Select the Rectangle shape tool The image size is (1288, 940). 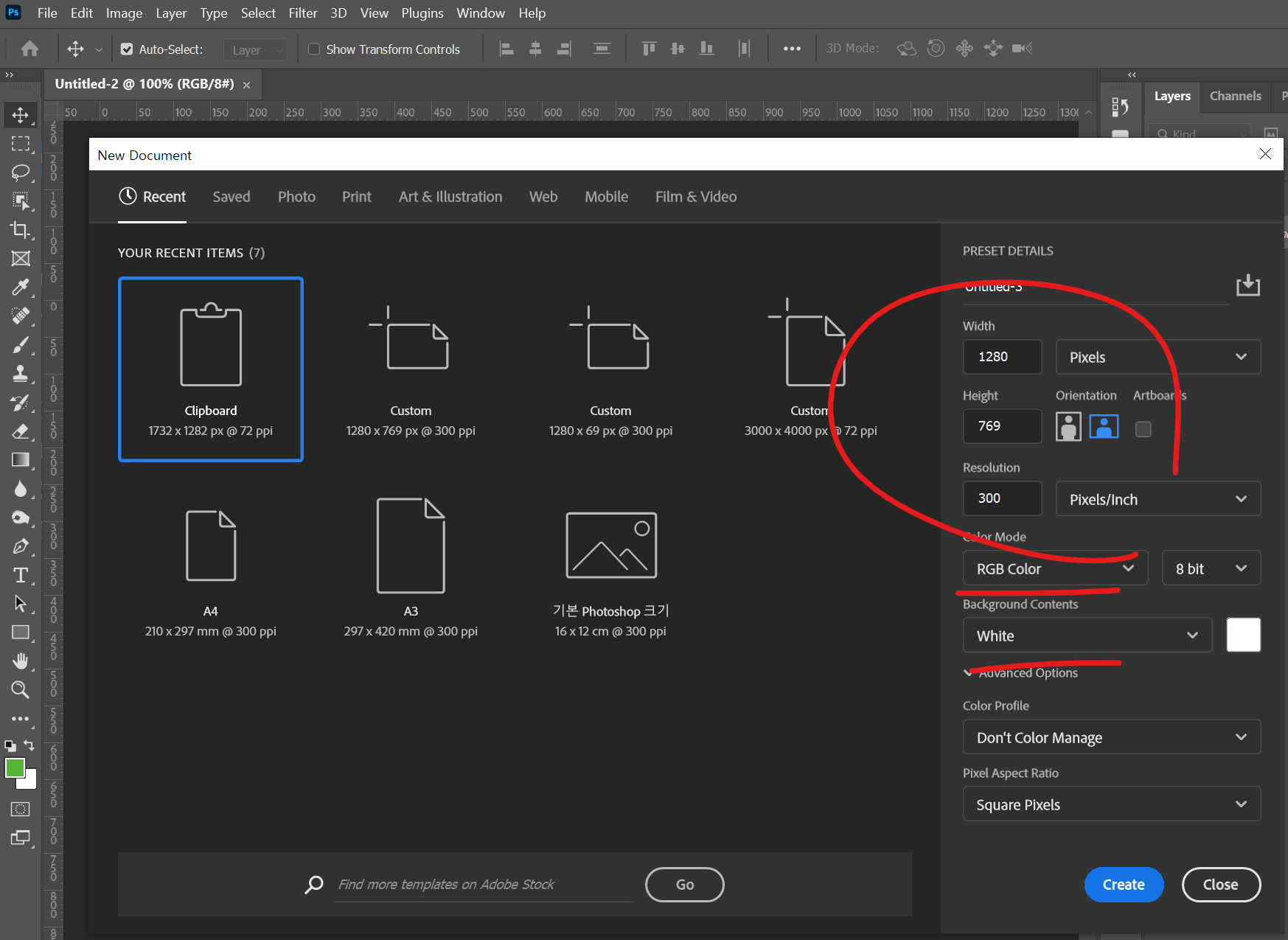point(21,633)
